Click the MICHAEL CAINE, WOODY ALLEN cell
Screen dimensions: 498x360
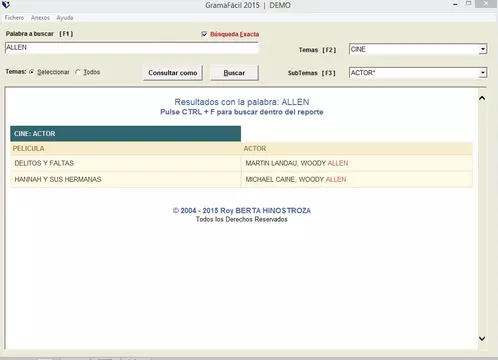[357, 179]
